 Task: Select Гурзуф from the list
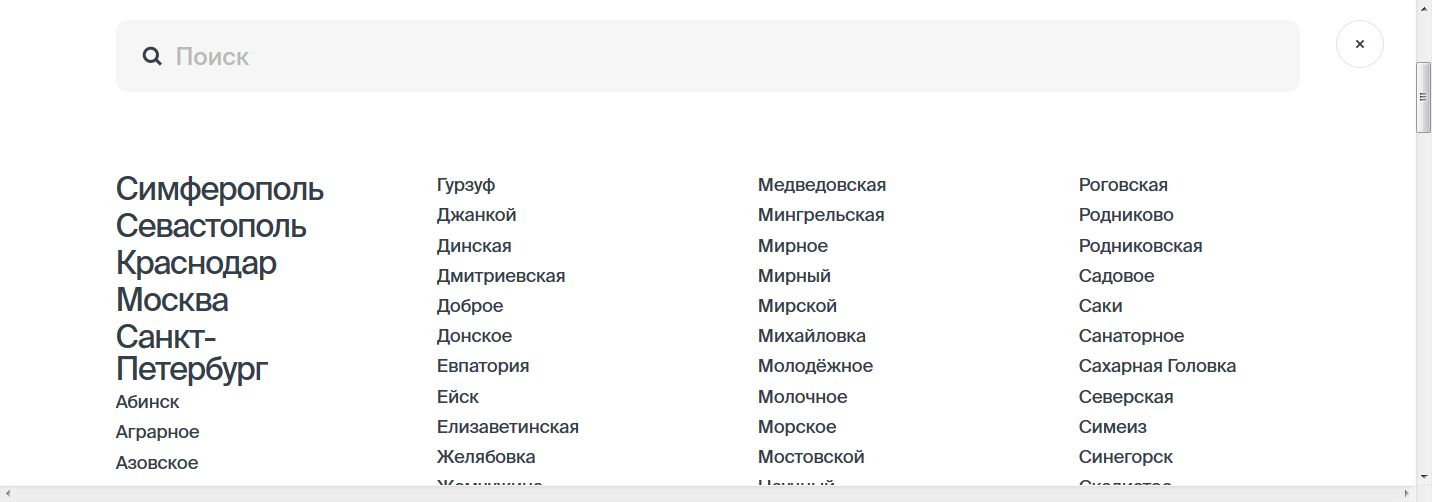466,185
